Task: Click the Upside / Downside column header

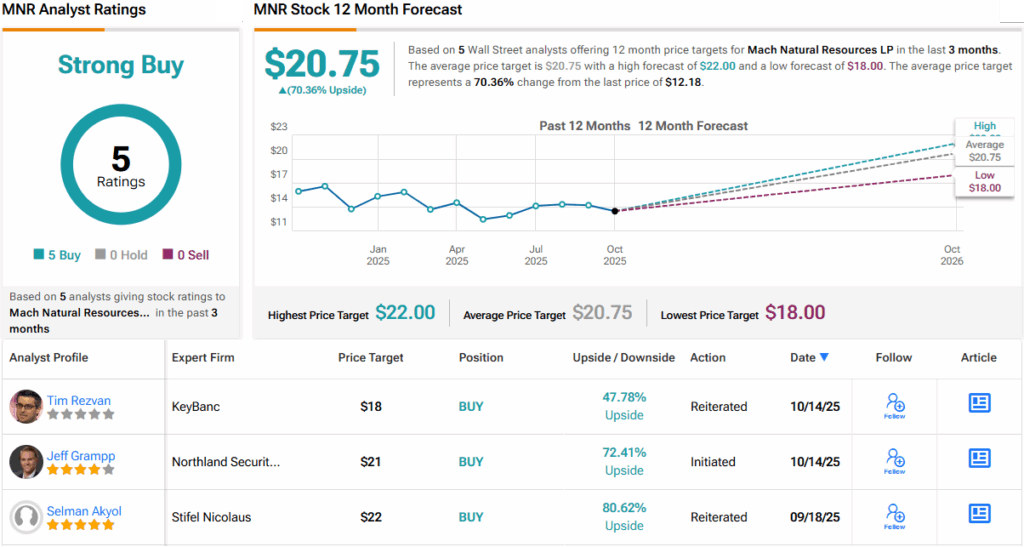Action: pos(623,358)
